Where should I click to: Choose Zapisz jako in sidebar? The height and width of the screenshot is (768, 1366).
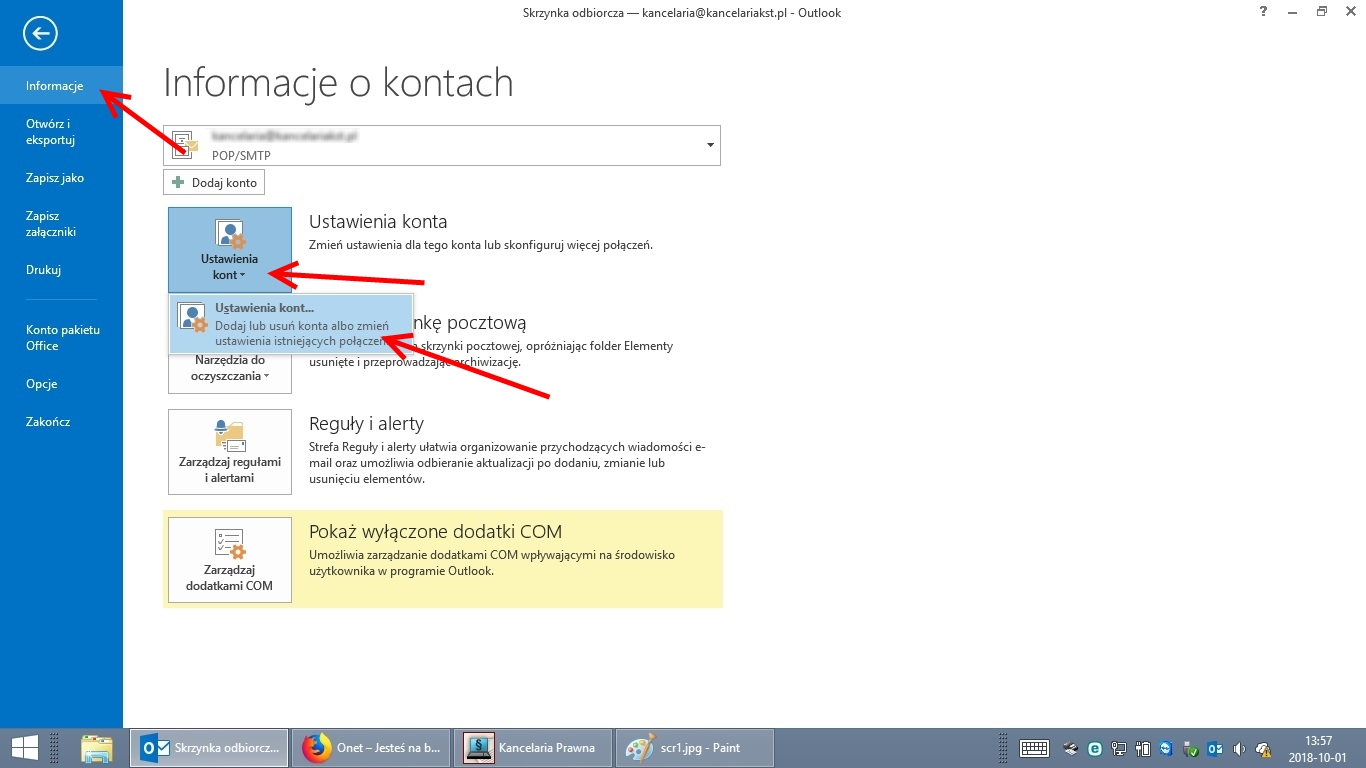(x=55, y=178)
